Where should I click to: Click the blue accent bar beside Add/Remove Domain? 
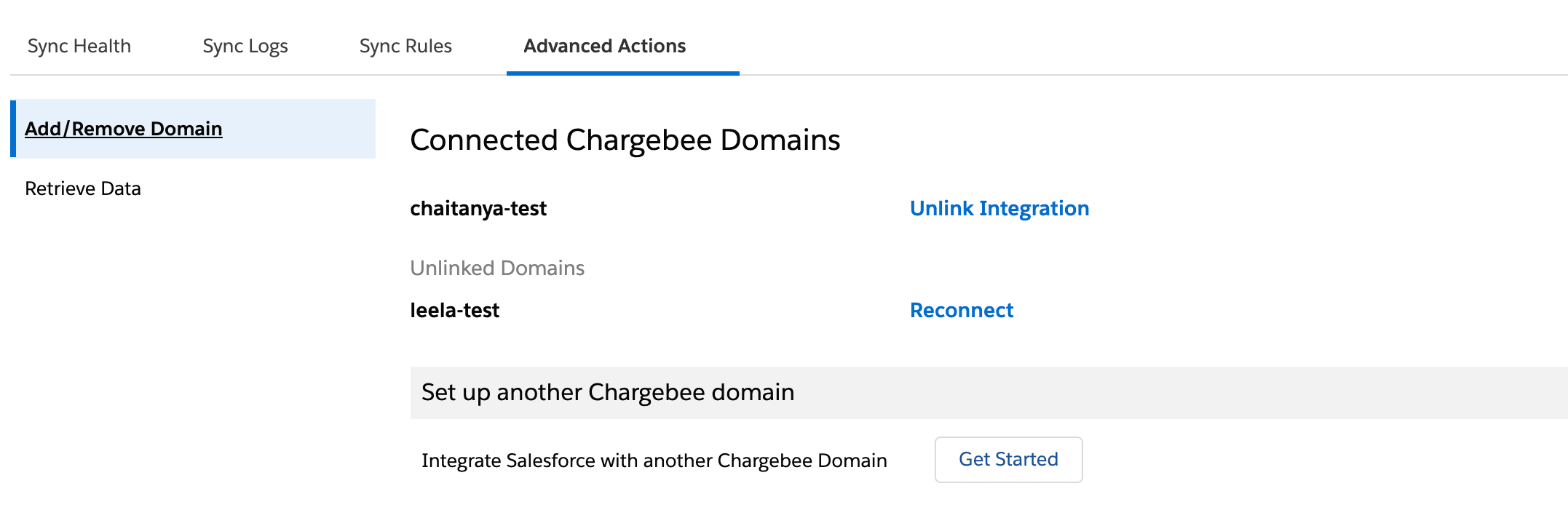13,129
